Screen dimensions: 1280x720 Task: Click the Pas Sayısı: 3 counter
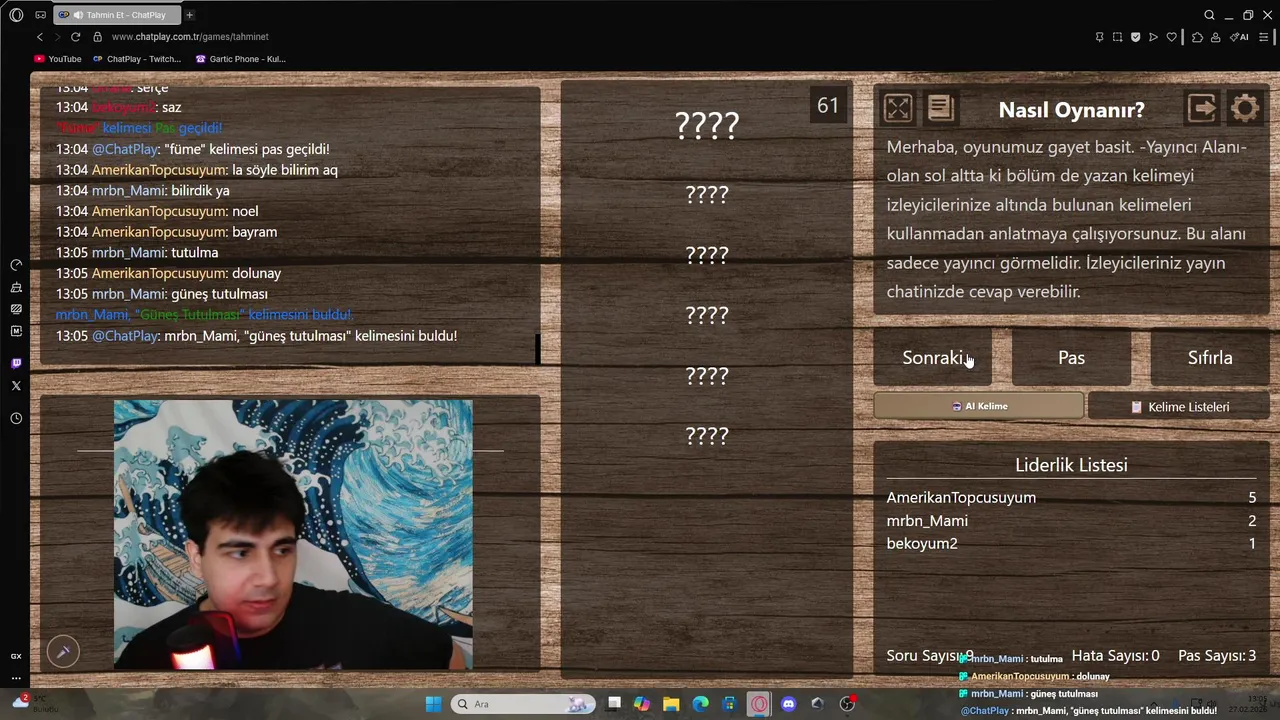pyautogui.click(x=1217, y=656)
